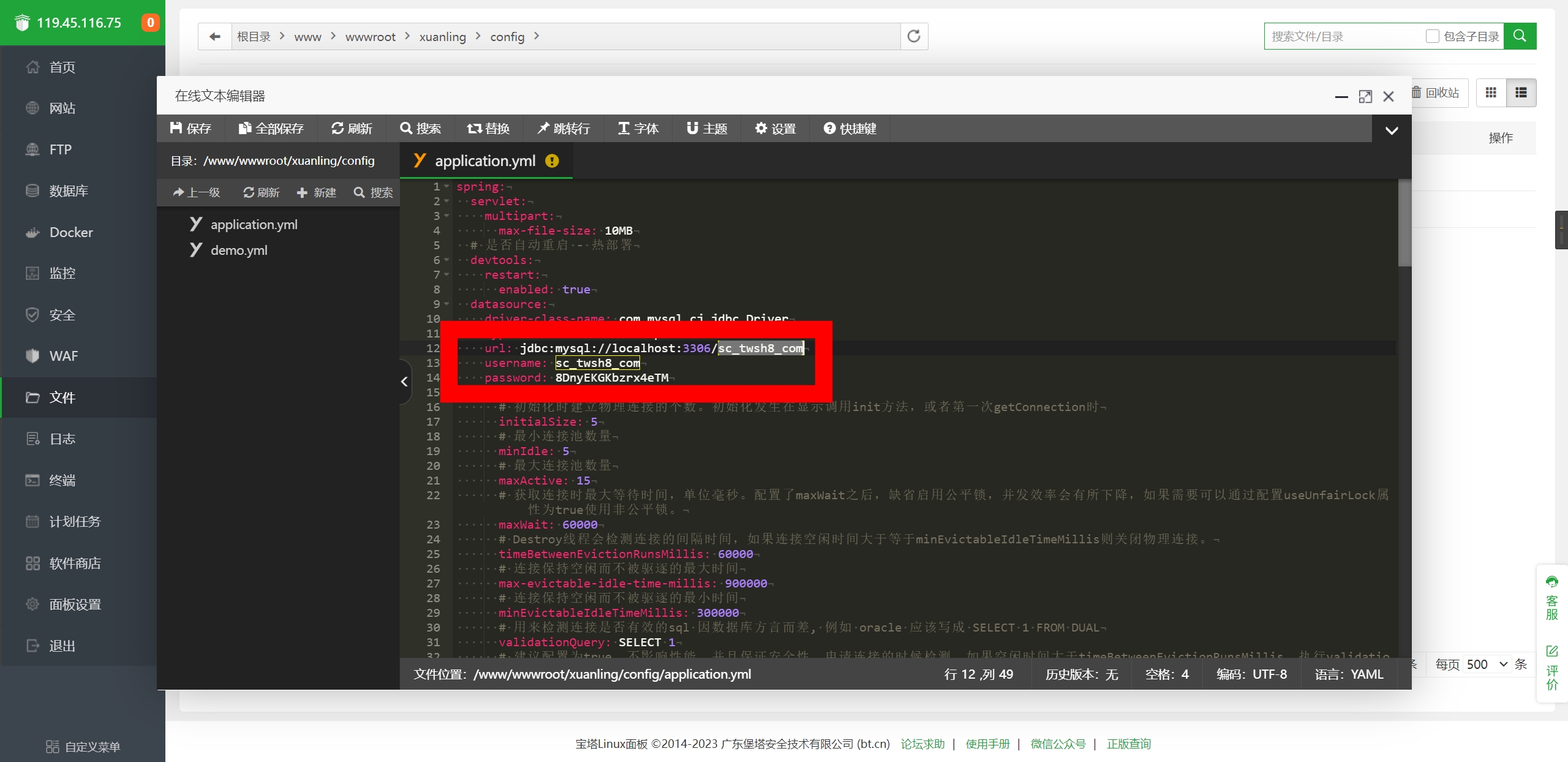This screenshot has height=762, width=1568.
Task: Click the green file search magnifier button
Action: click(1520, 36)
